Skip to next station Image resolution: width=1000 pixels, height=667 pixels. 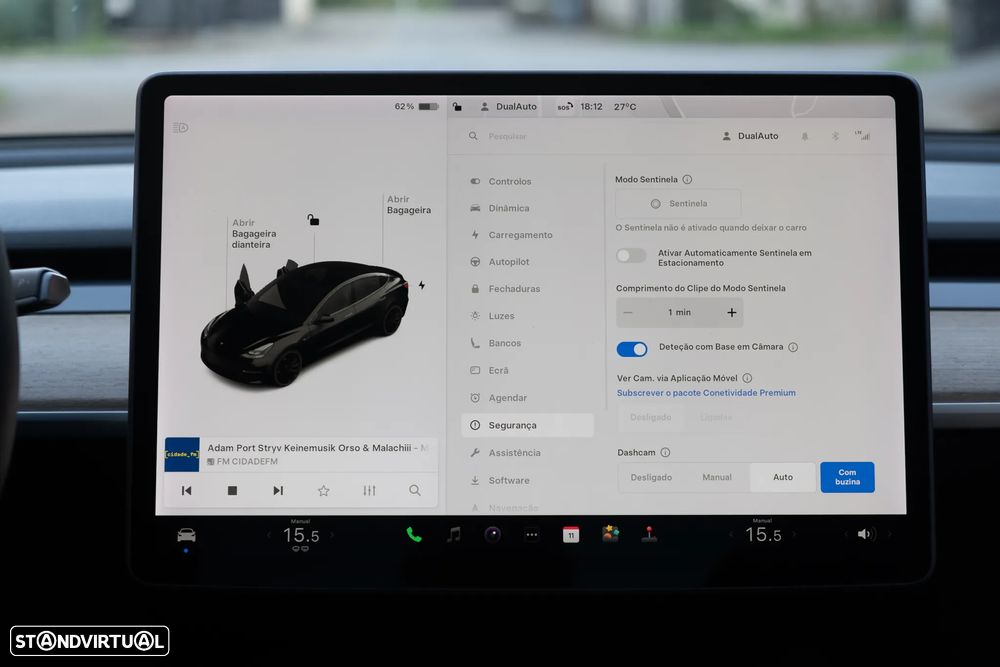(x=278, y=490)
